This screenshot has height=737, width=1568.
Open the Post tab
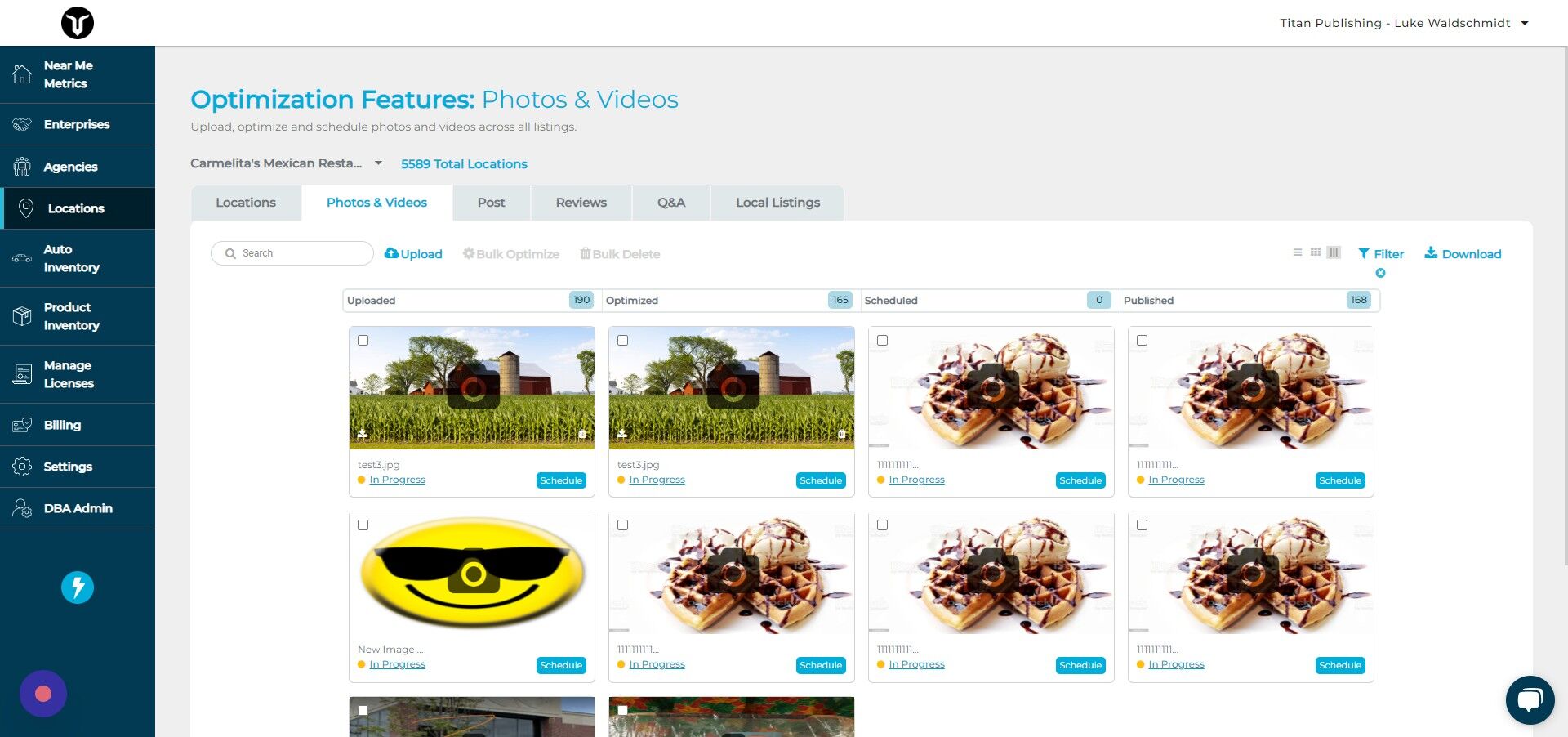click(x=492, y=203)
